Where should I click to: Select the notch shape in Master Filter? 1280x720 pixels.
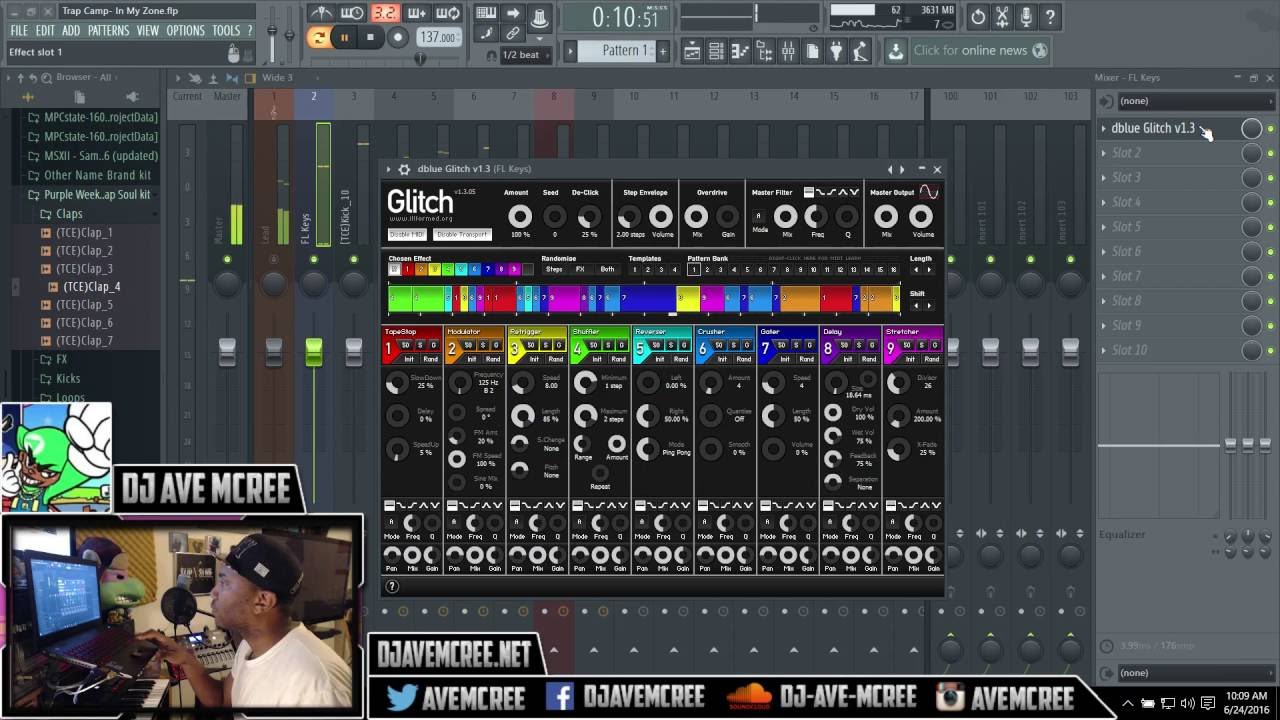[854, 192]
